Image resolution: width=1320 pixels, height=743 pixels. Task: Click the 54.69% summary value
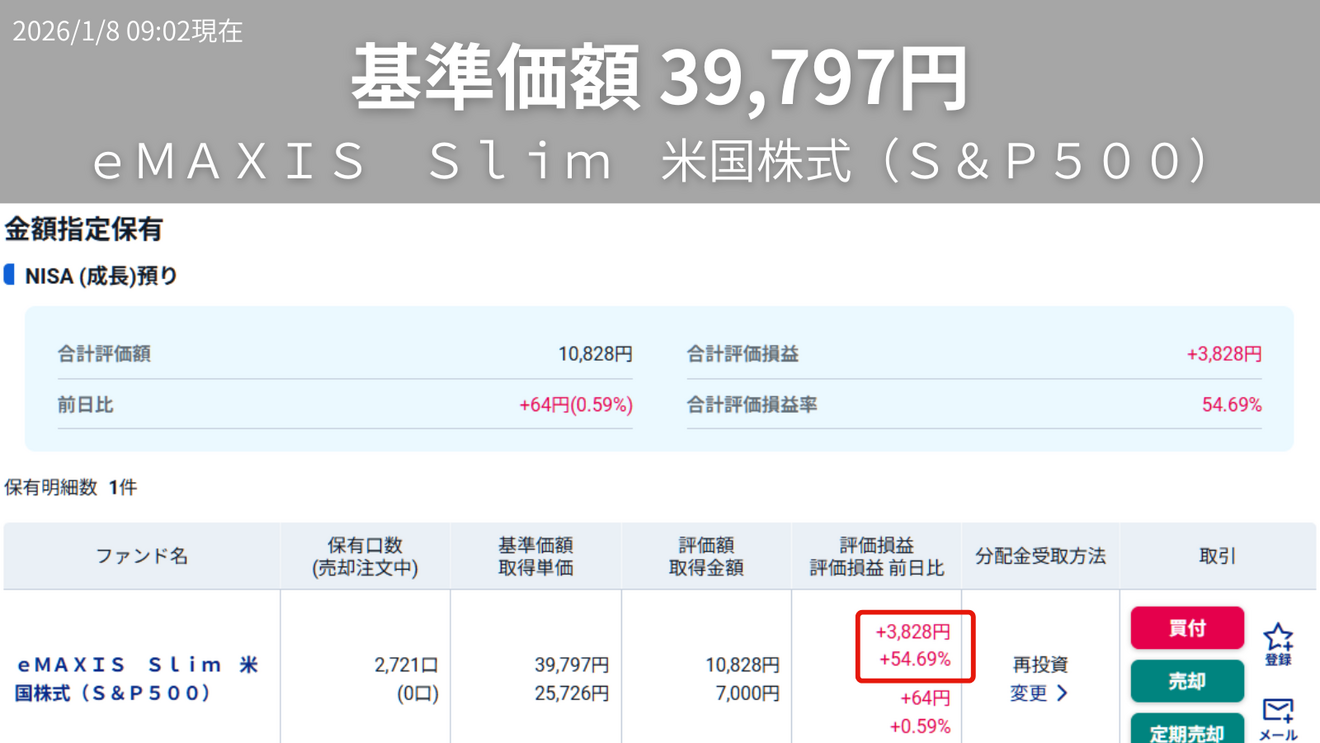coord(1232,405)
